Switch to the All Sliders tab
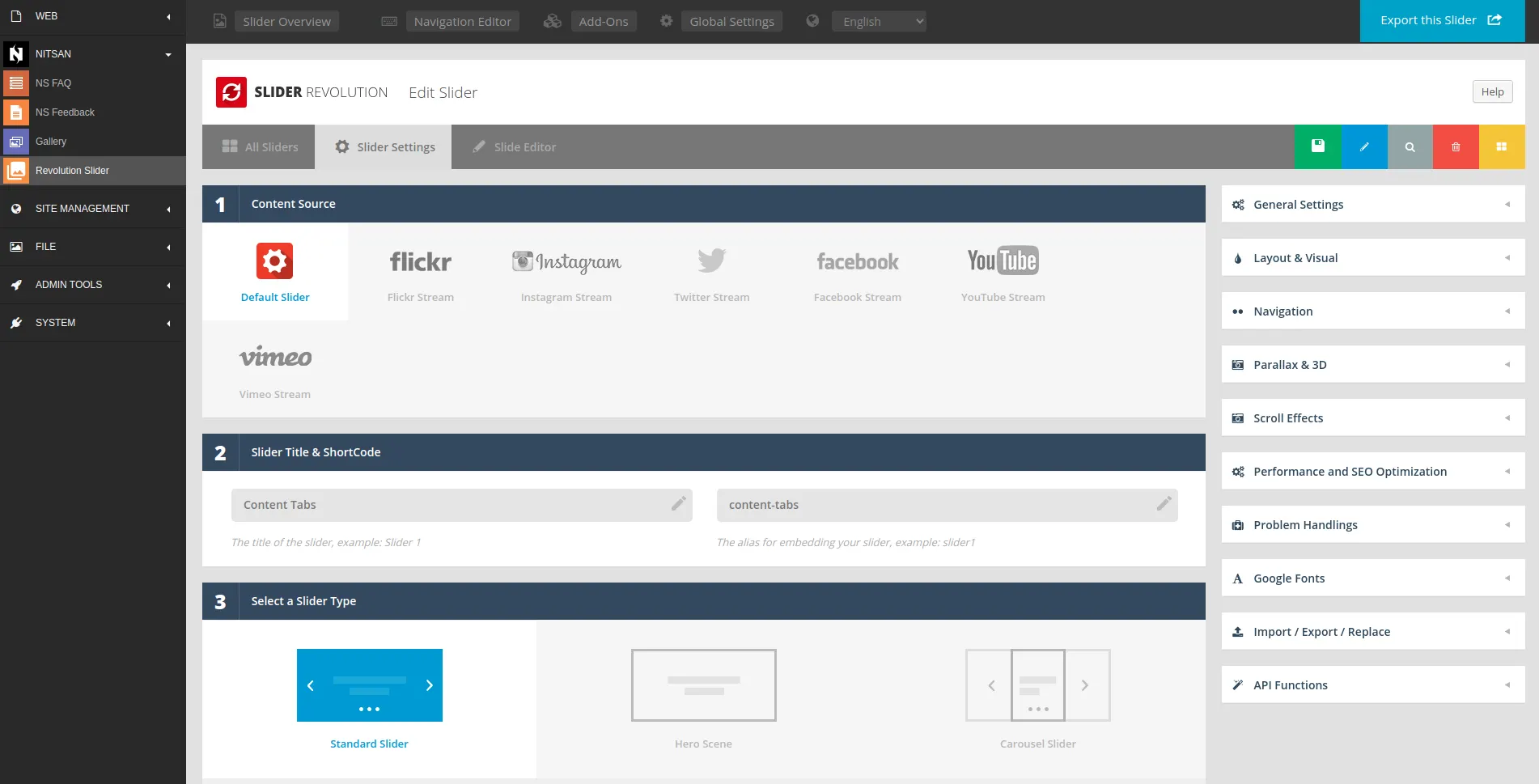Viewport: 1539px width, 784px height. [259, 146]
